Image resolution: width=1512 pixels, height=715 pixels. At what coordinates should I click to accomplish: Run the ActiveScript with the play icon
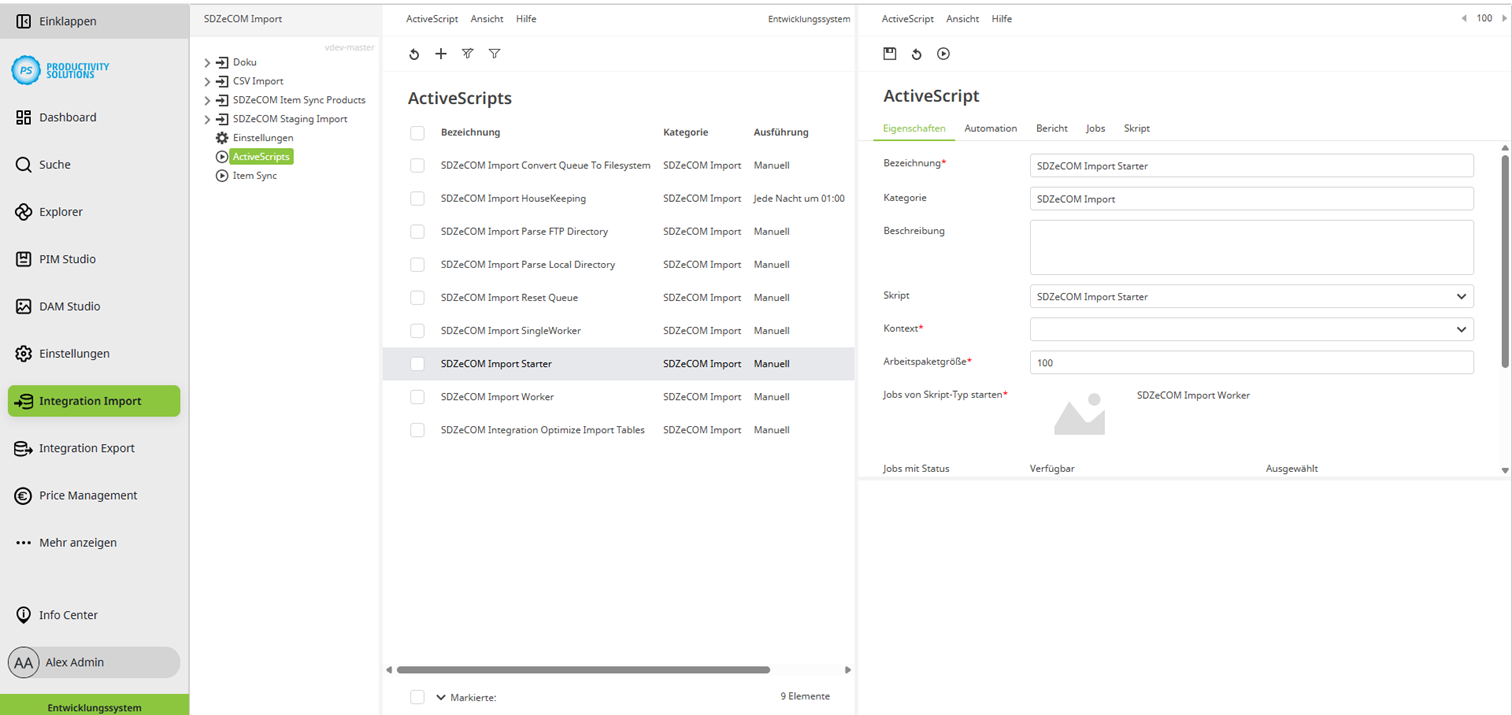coord(943,53)
